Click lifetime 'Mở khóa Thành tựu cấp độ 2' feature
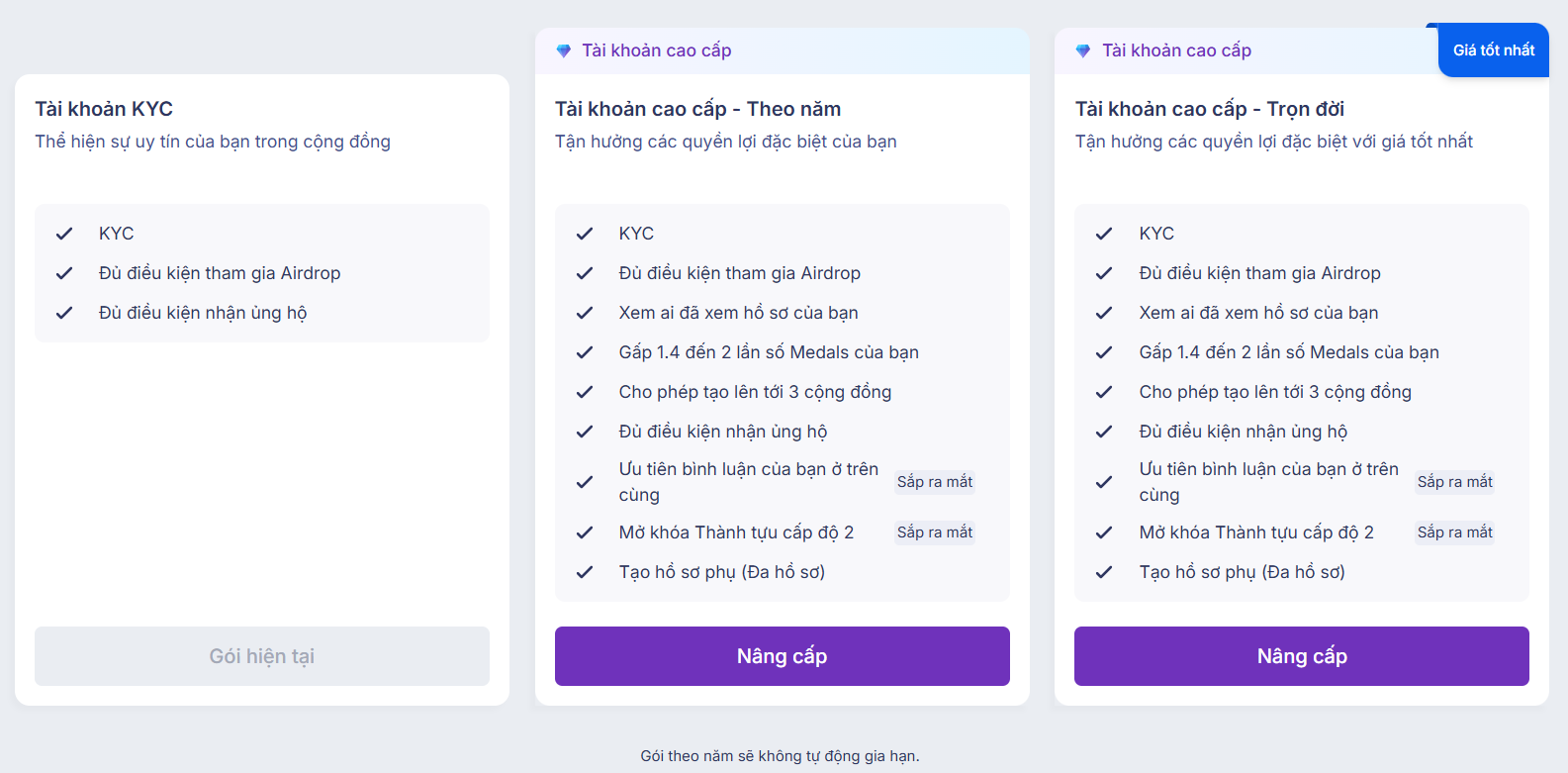Image resolution: width=1568 pixels, height=773 pixels. tap(1256, 532)
